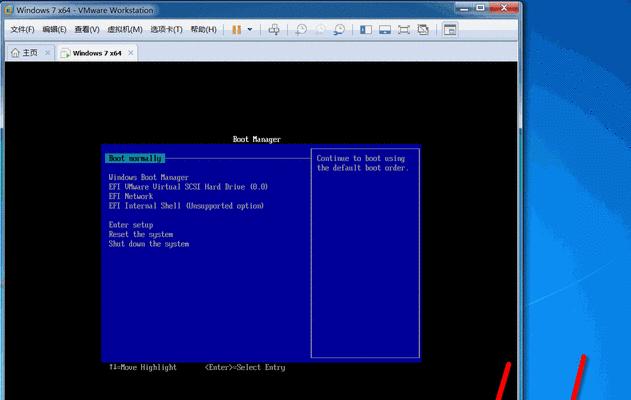This screenshot has height=400, width=631.
Task: Select the Reset the system entry
Action: (x=141, y=234)
